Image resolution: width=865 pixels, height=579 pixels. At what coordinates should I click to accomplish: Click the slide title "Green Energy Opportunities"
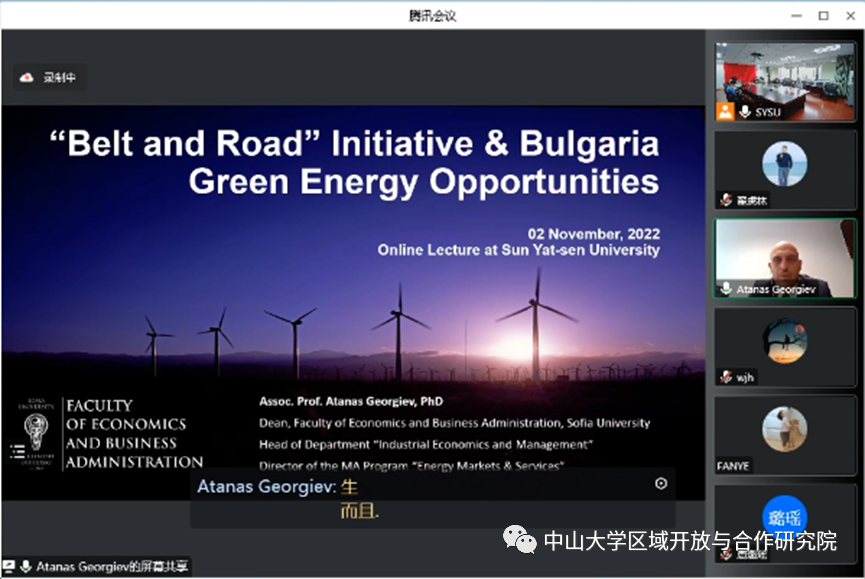tap(424, 181)
